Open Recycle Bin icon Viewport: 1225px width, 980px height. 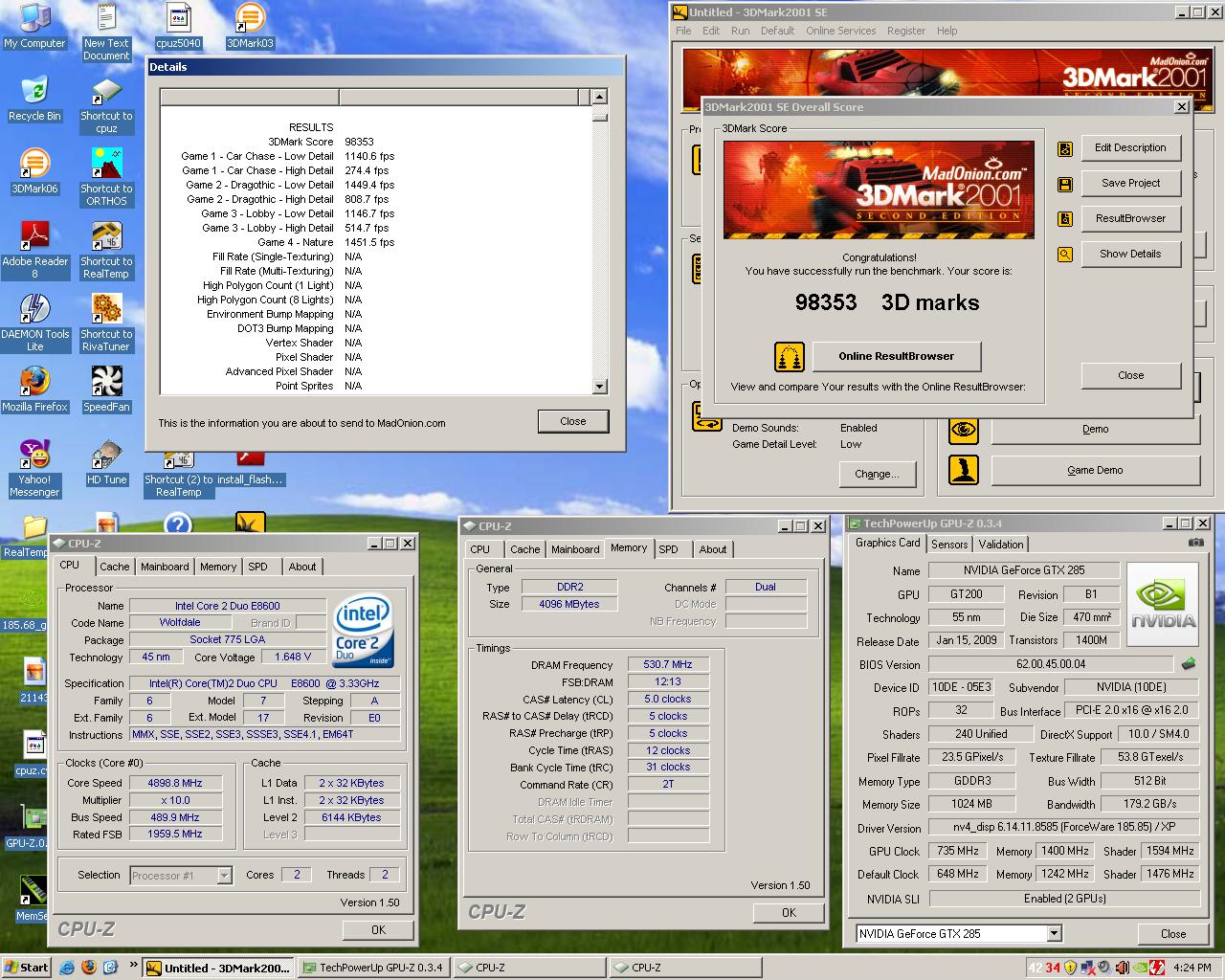pos(34,99)
